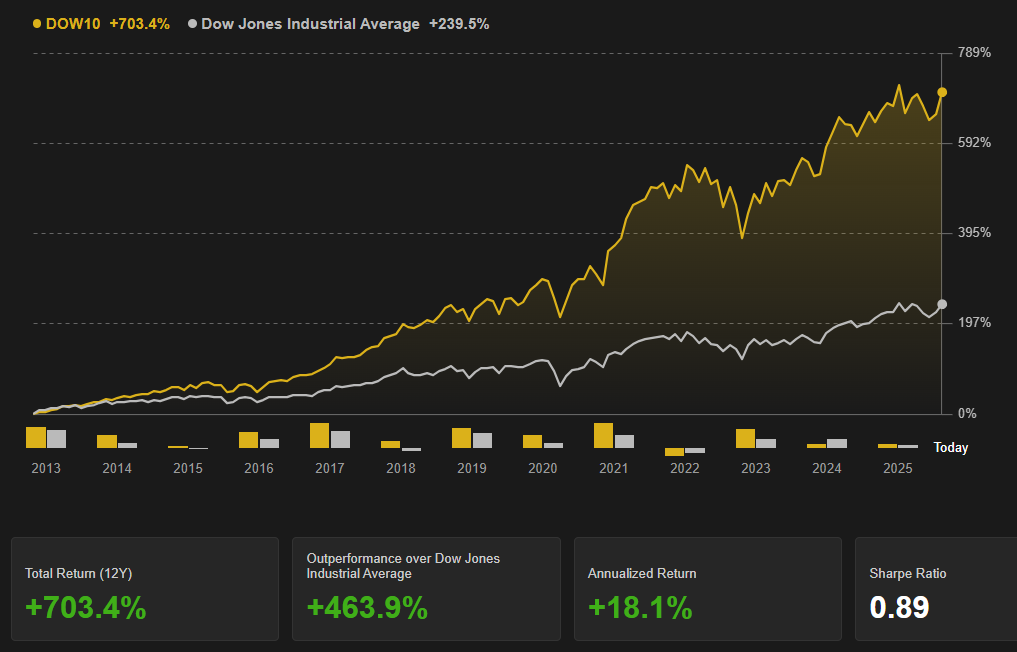This screenshot has height=652, width=1017.
Task: Click the yellow DOW10 legend dot
Action: coord(37,24)
